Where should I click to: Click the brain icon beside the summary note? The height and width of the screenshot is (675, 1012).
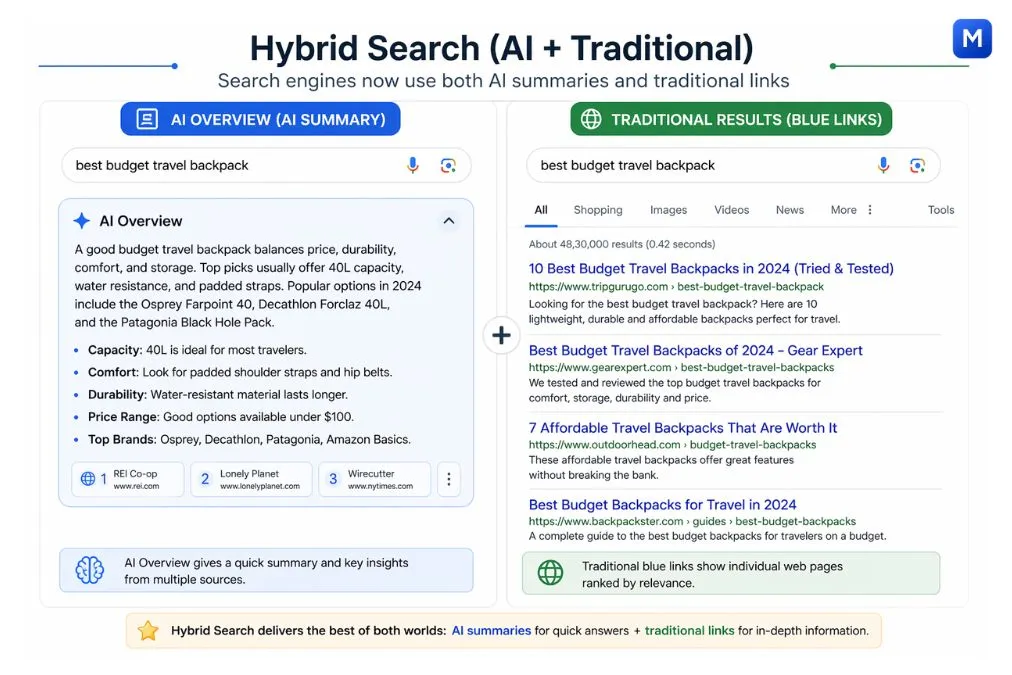(90, 570)
